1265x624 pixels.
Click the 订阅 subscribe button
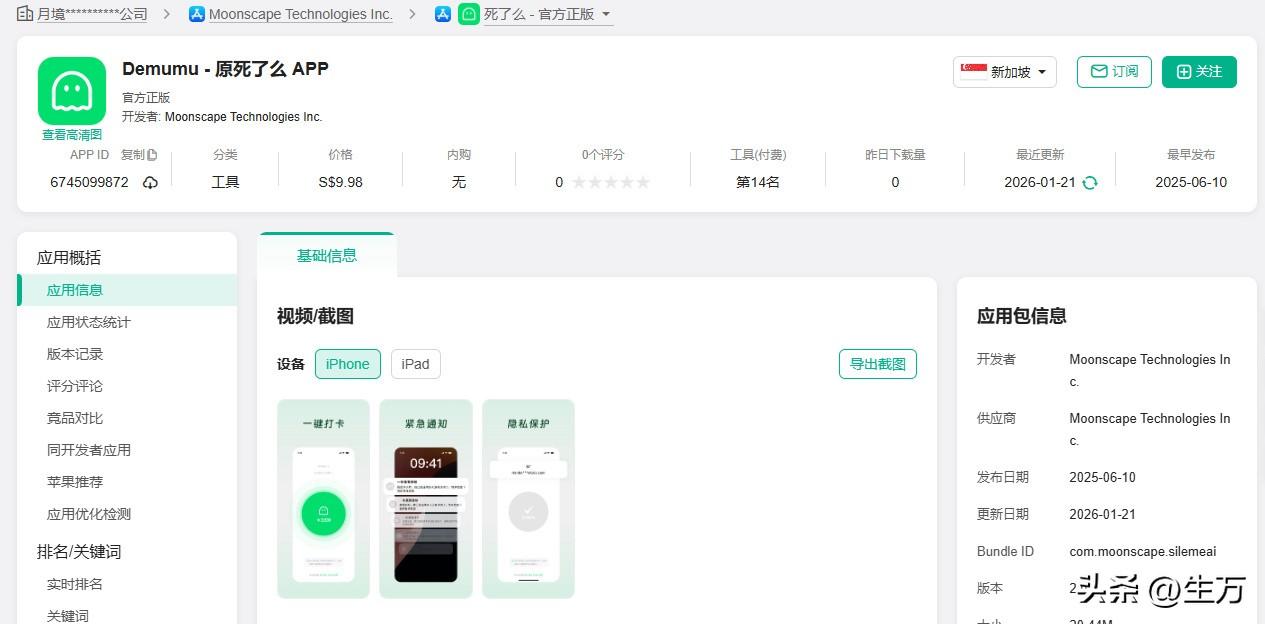click(1114, 72)
